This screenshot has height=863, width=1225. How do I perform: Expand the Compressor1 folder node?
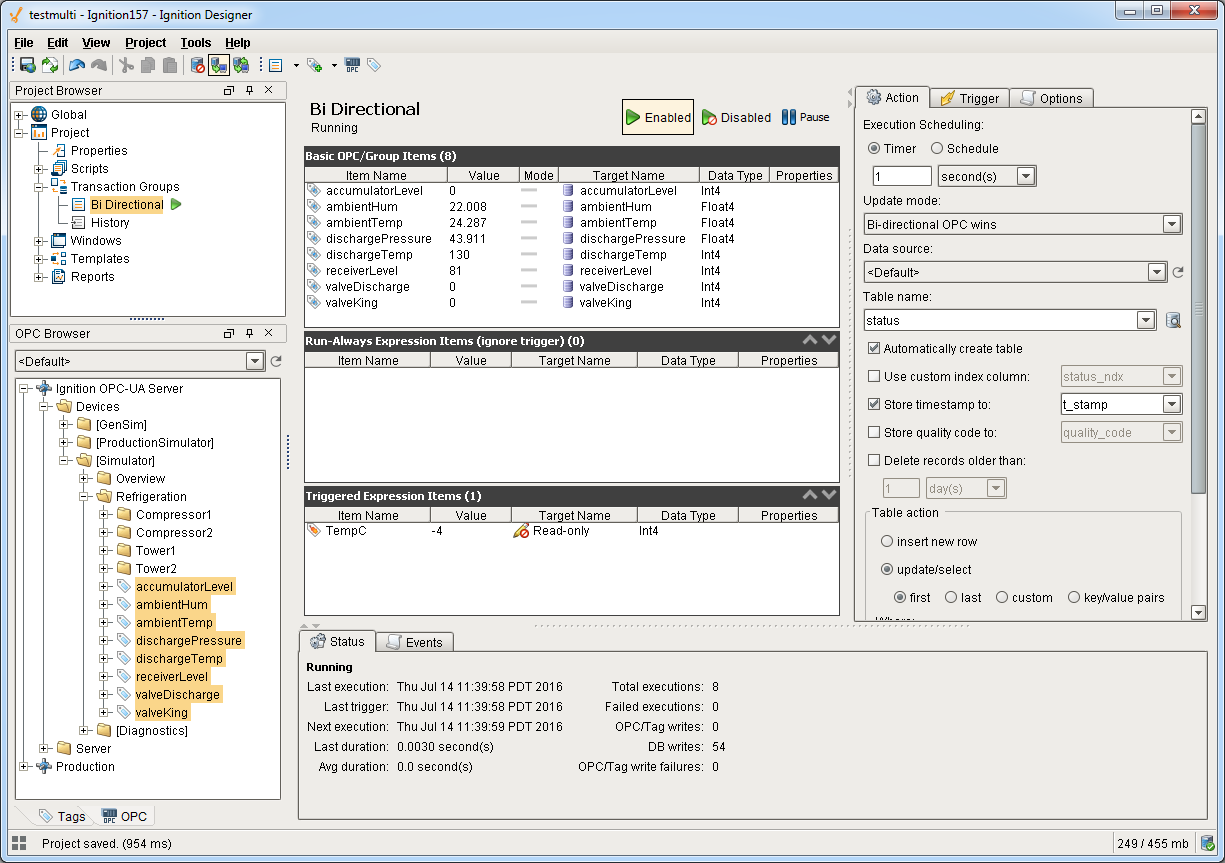pos(104,515)
